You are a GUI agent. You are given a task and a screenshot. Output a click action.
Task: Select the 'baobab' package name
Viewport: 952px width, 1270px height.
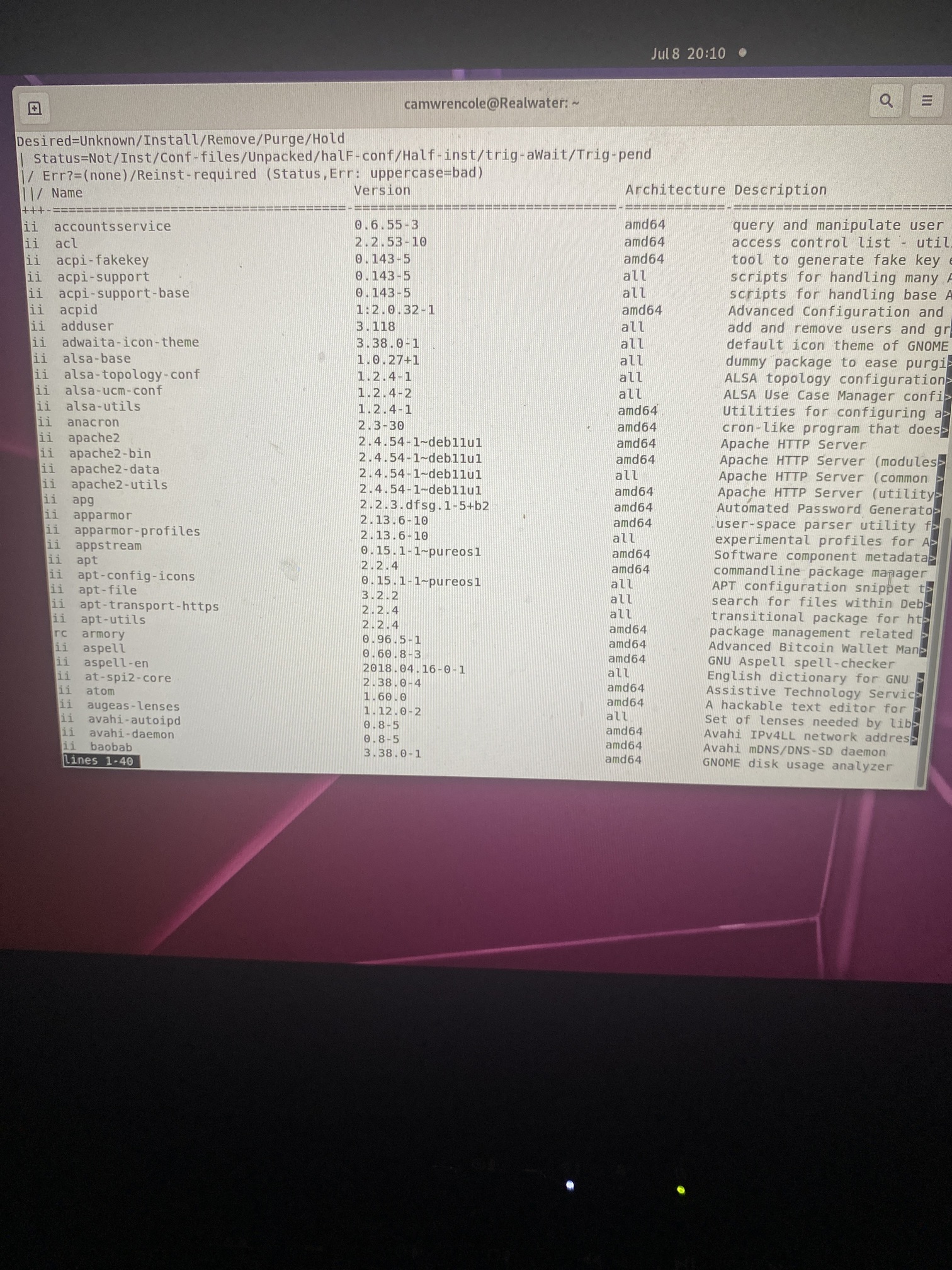pyautogui.click(x=111, y=747)
